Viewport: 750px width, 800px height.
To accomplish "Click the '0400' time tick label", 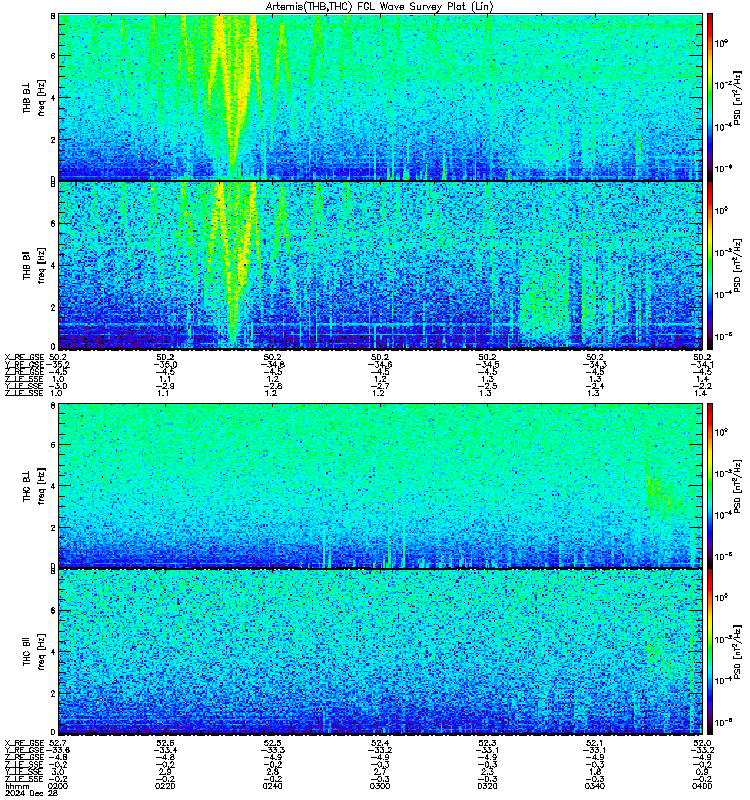I will tap(702, 786).
